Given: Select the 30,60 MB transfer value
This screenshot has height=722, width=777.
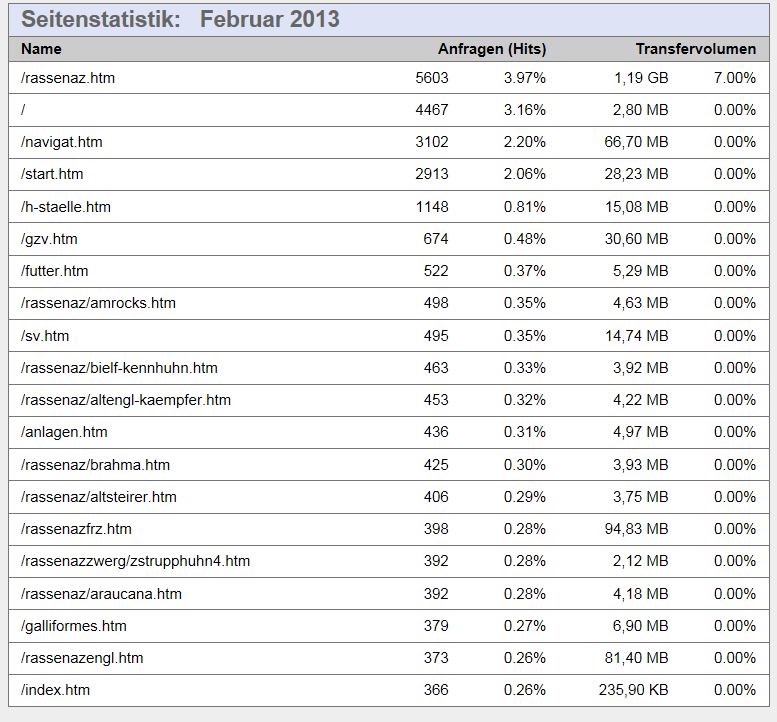Looking at the screenshot, I should [x=636, y=239].
